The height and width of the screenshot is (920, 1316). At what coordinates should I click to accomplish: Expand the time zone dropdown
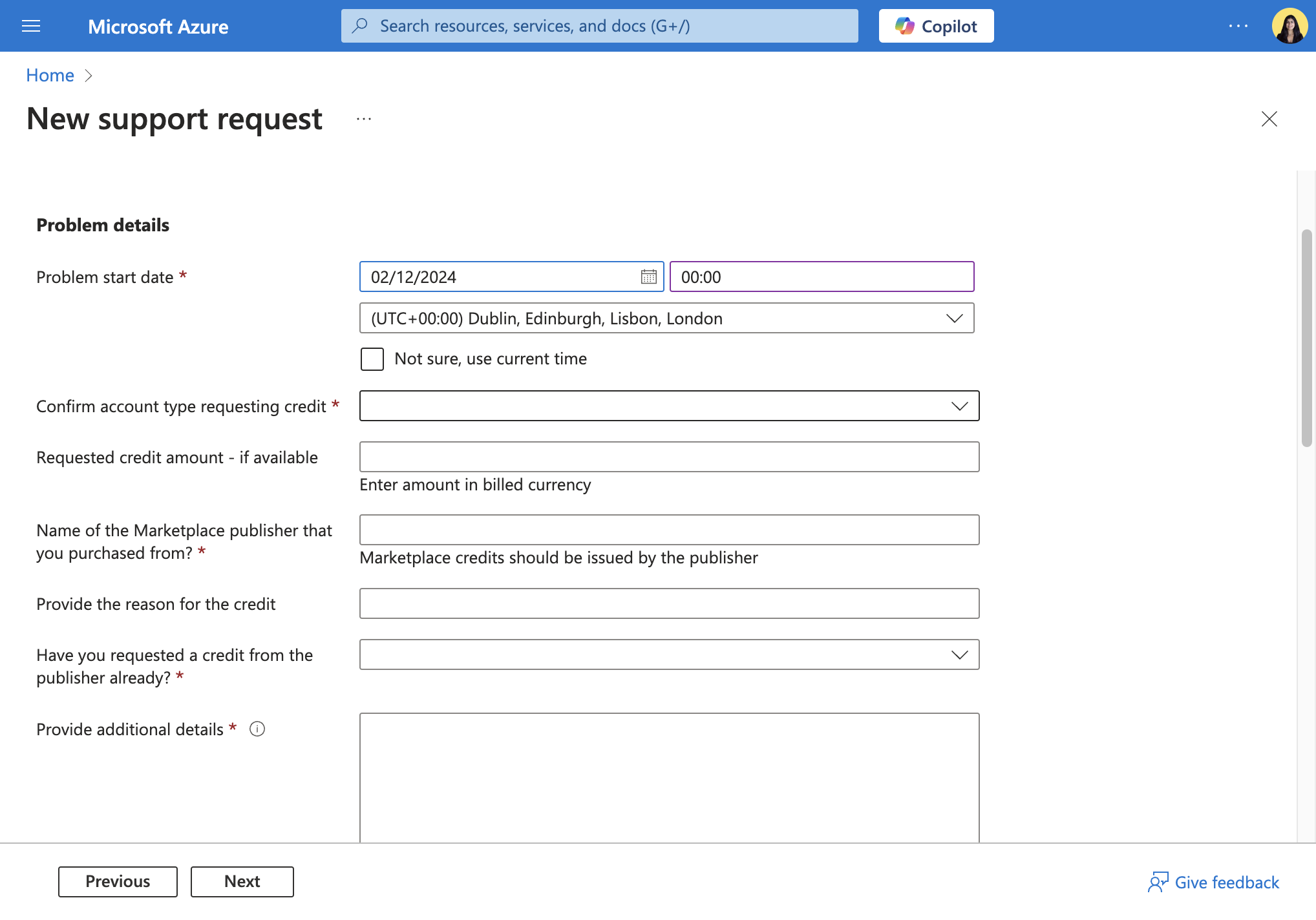pyautogui.click(x=666, y=318)
